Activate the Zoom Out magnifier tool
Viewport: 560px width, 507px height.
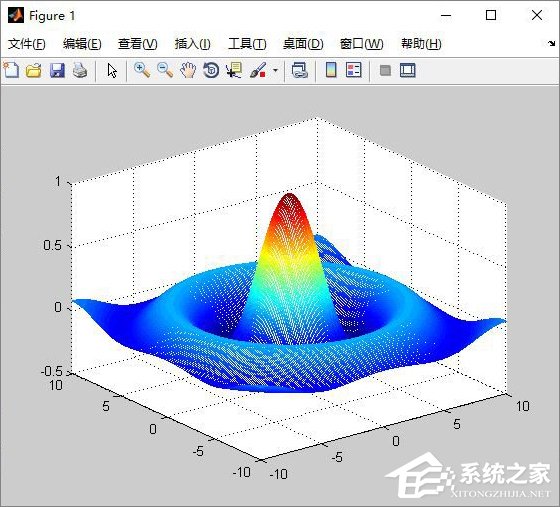tap(165, 70)
